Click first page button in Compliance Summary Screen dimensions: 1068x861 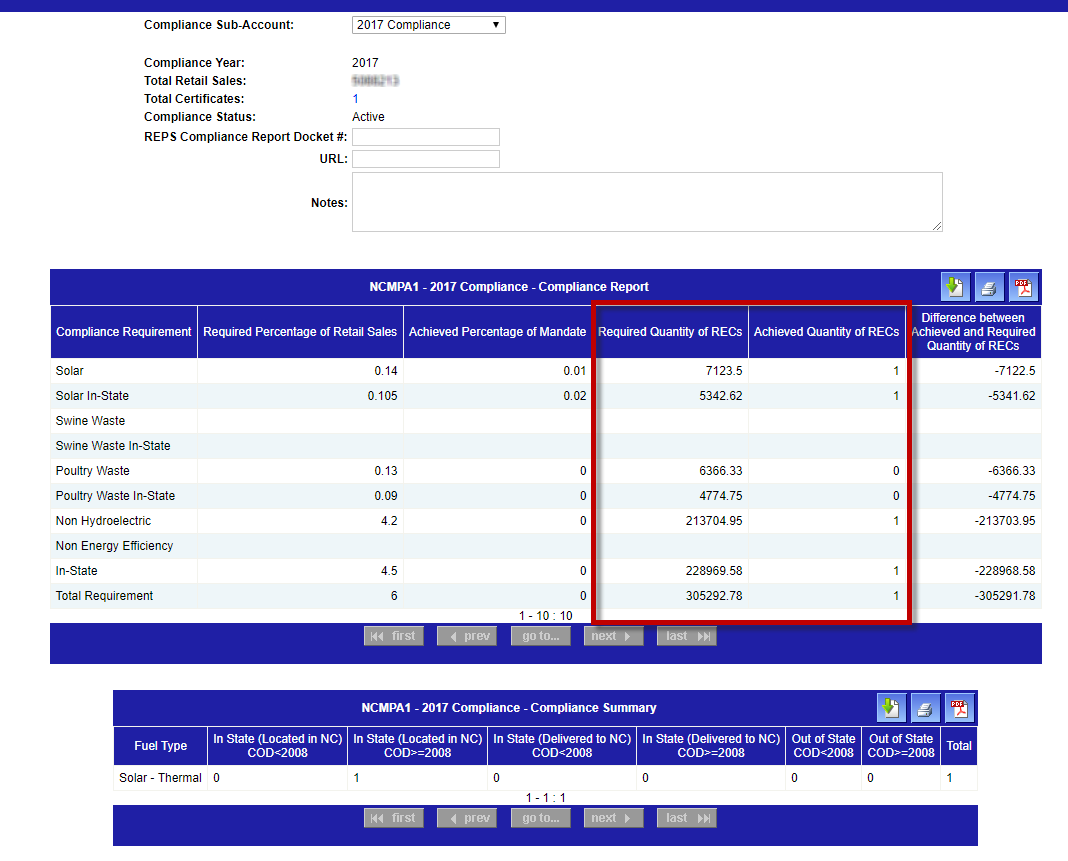[394, 818]
